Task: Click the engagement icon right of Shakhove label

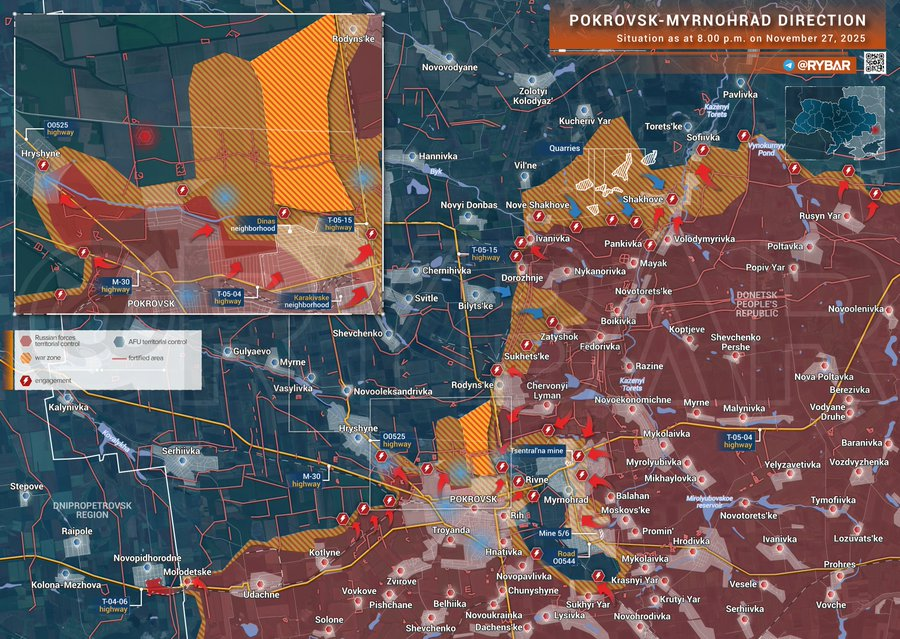Action: (672, 199)
